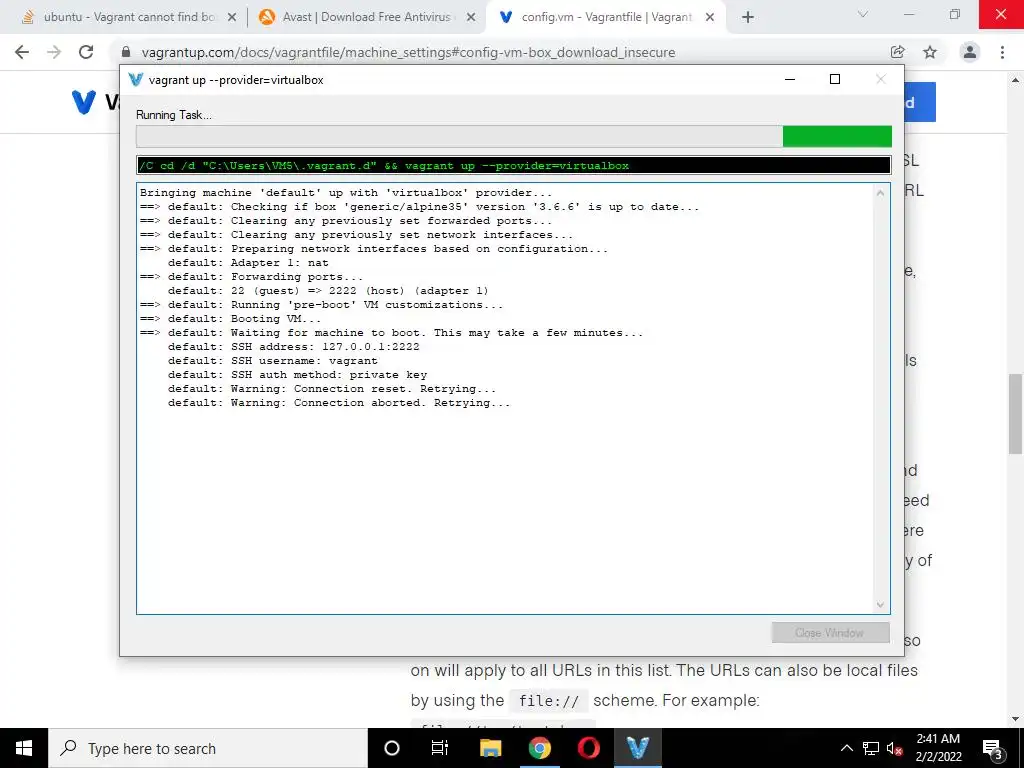
Task: Click the disabled Close Window button
Action: [x=830, y=633]
